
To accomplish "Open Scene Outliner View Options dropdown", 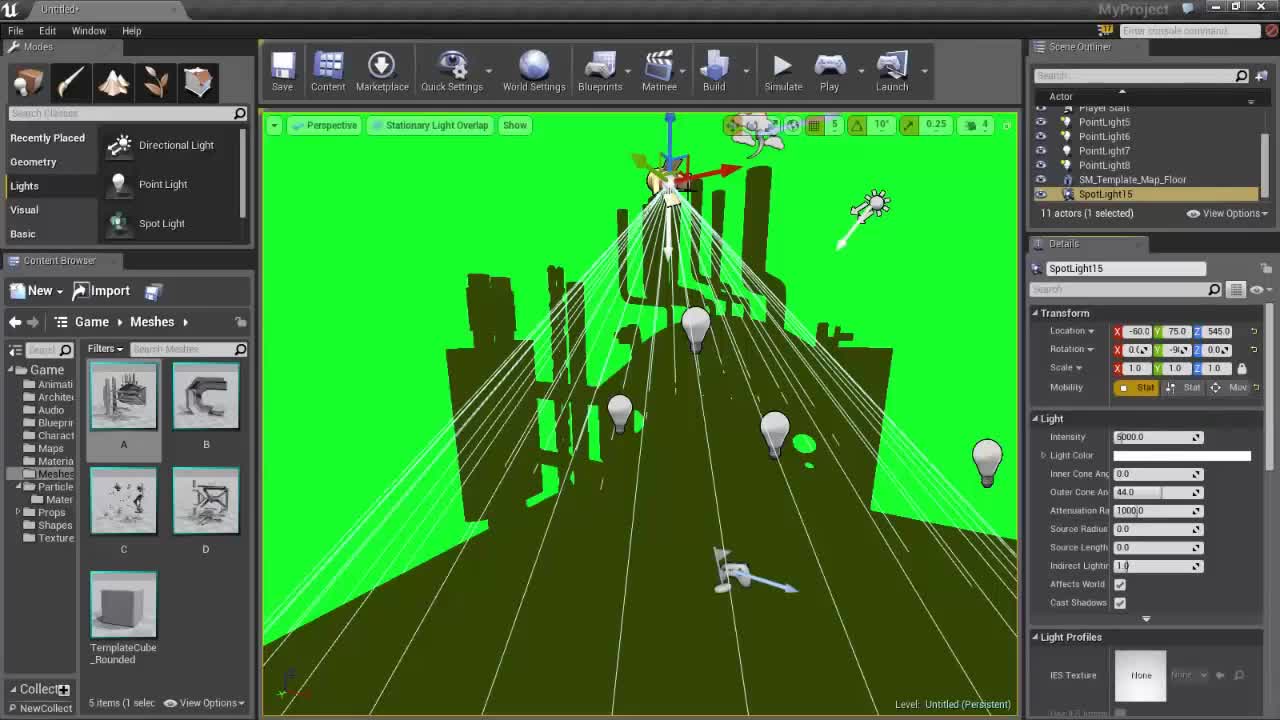I will click(1226, 213).
